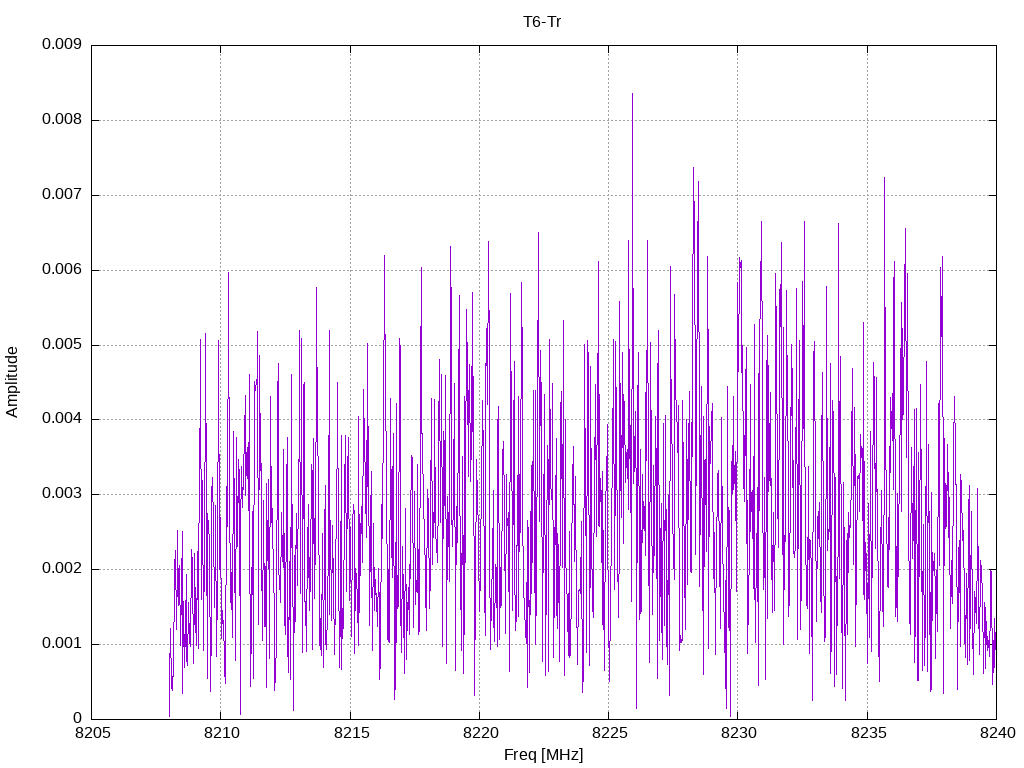1024x768 pixels.
Task: Click the 8210 x-axis tick label
Action: 222,733
